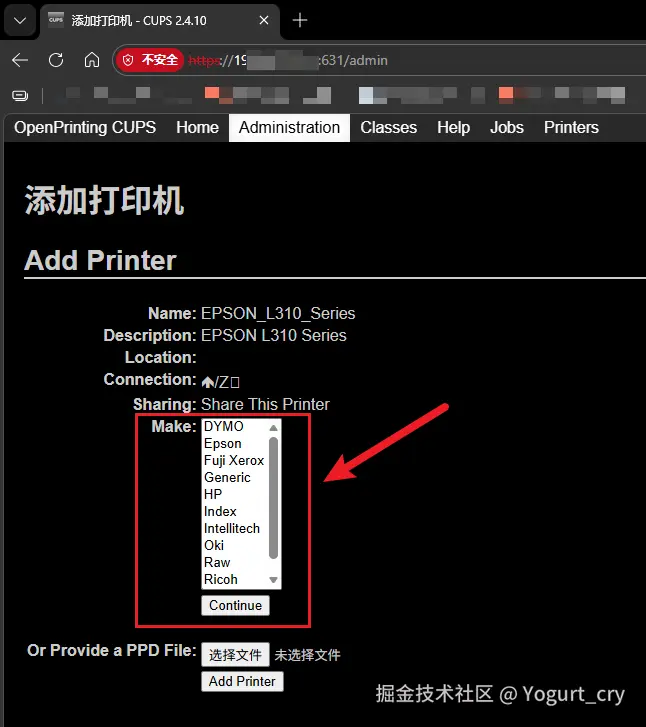
Task: Click the Add Printer button
Action: click(242, 681)
